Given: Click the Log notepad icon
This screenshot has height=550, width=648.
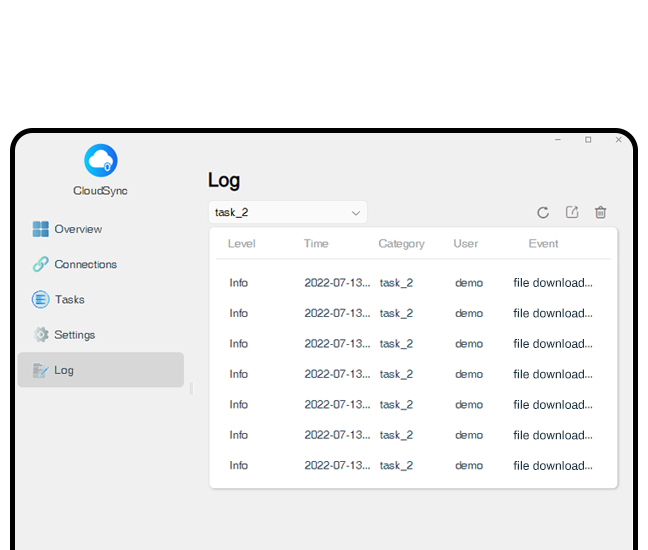Looking at the screenshot, I should click(x=40, y=370).
